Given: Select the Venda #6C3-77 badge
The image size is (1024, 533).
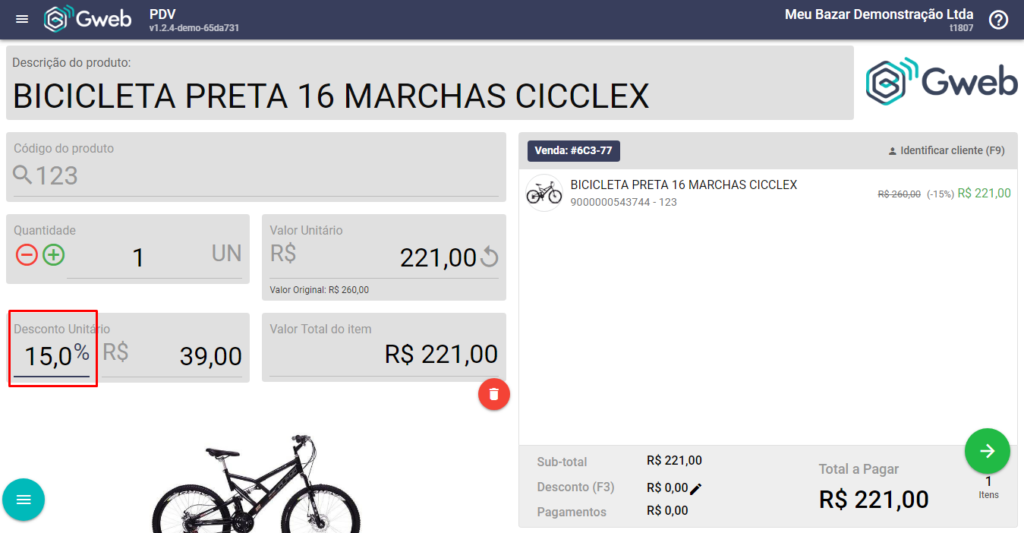Looking at the screenshot, I should pyautogui.click(x=573, y=151).
